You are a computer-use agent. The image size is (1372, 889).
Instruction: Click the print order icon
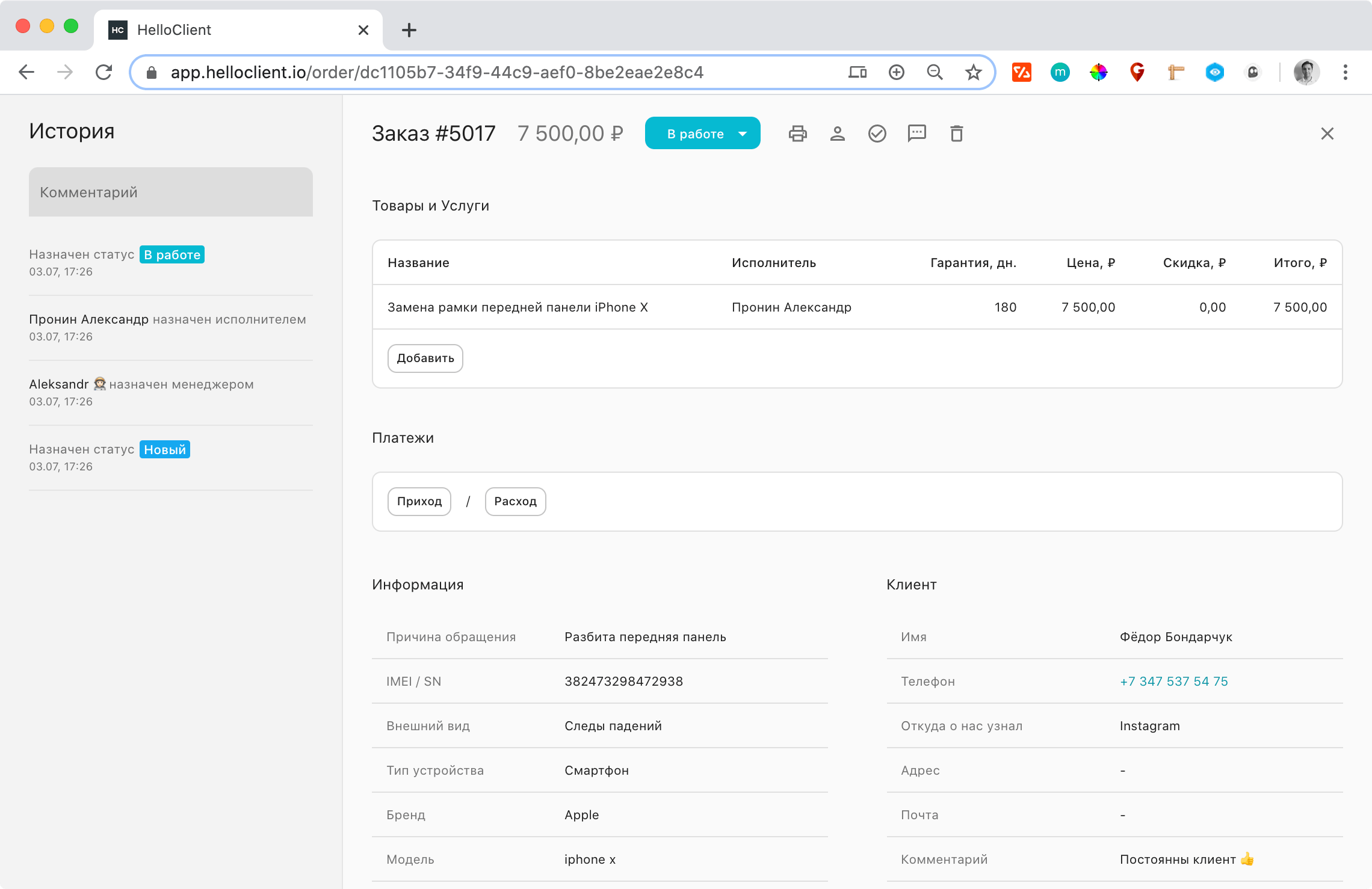(797, 134)
